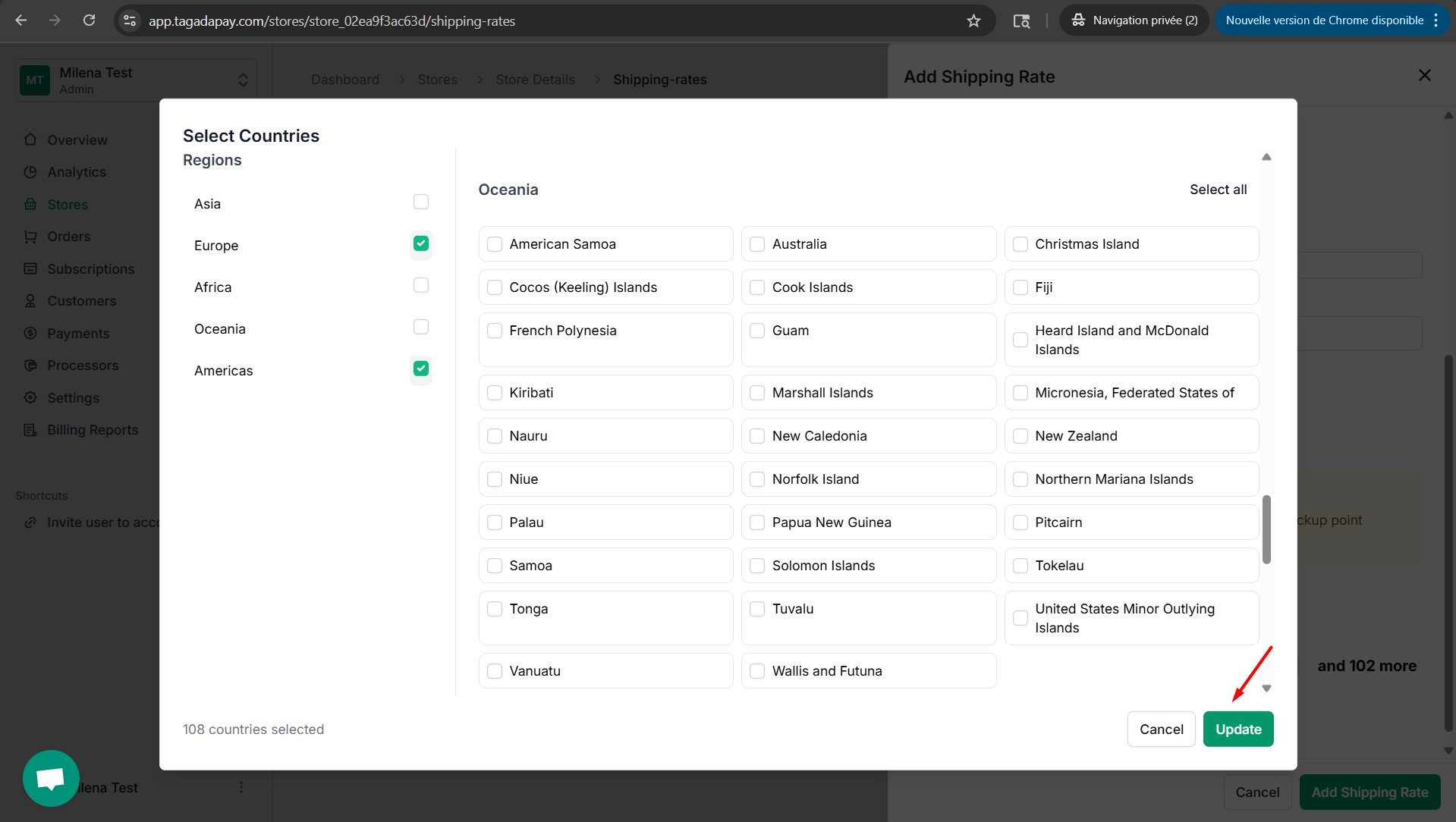
Task: Check the Fiji checkbox
Action: [x=1020, y=287]
